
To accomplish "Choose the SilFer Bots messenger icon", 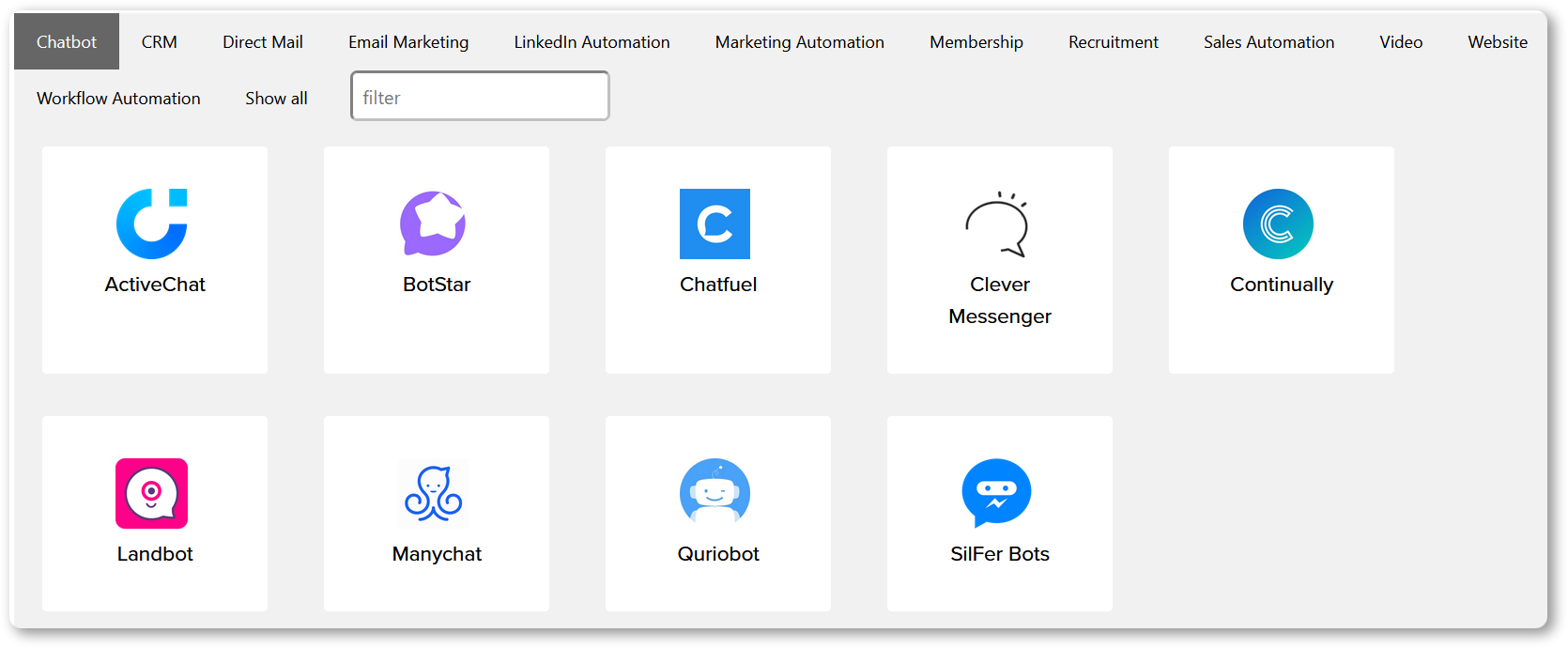I will tap(997, 492).
